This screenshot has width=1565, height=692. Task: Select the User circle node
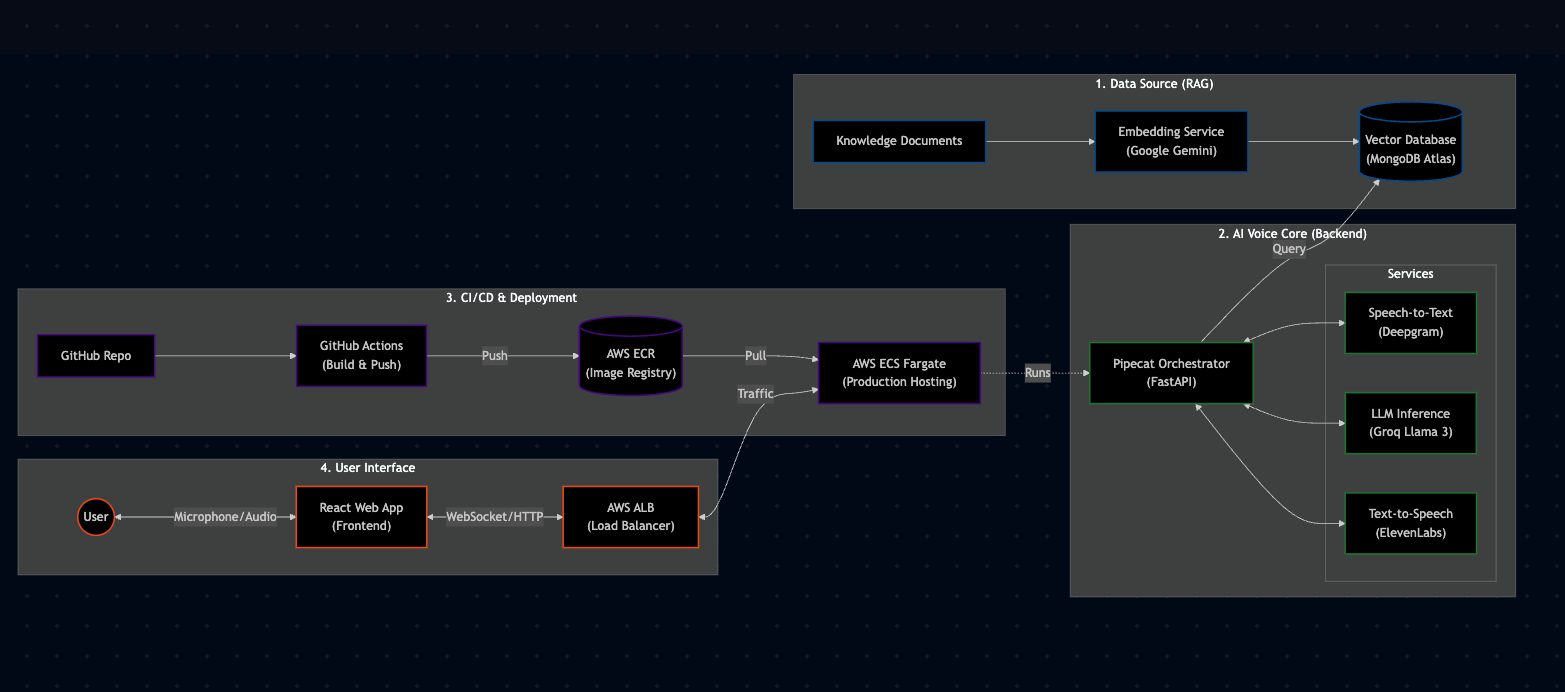coord(96,517)
